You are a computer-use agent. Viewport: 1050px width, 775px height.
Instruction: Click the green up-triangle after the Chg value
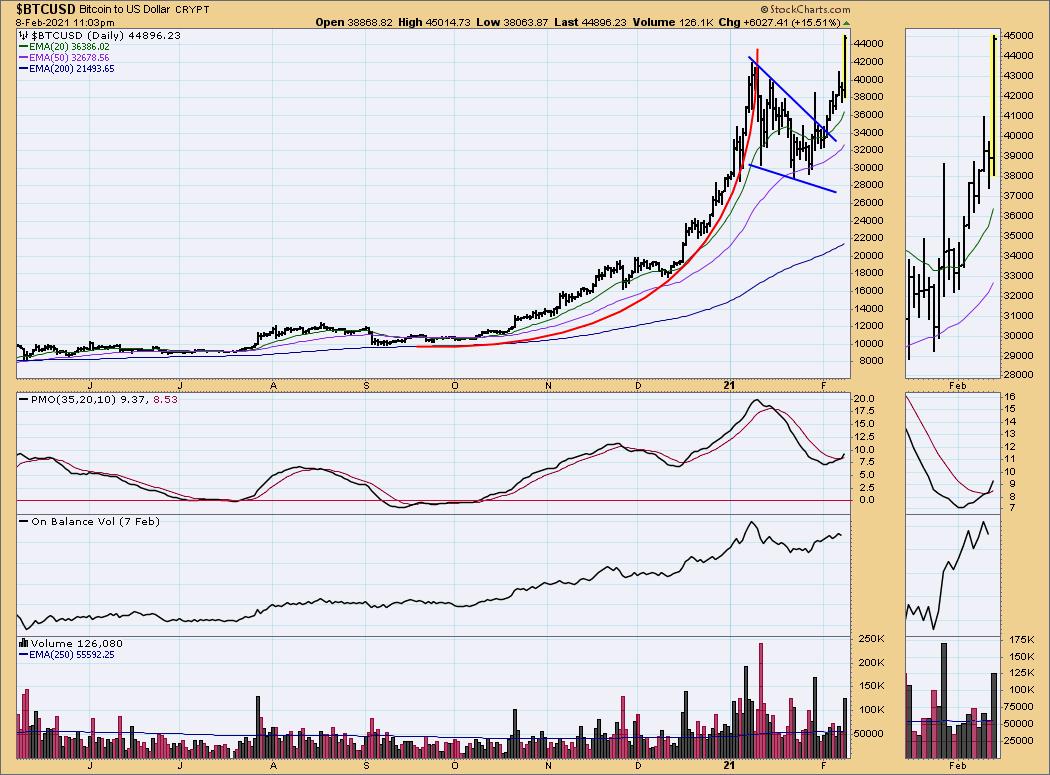click(x=846, y=23)
